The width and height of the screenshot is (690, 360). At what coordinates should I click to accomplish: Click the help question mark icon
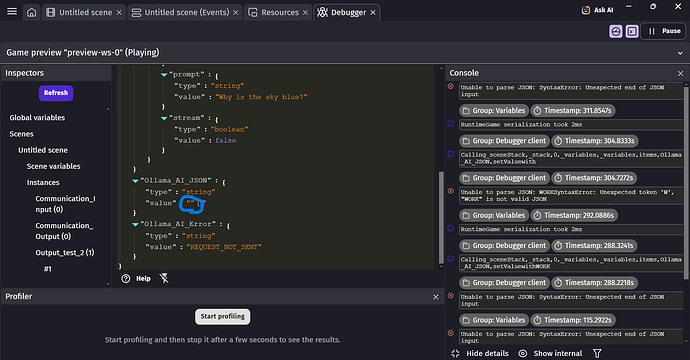point(126,279)
